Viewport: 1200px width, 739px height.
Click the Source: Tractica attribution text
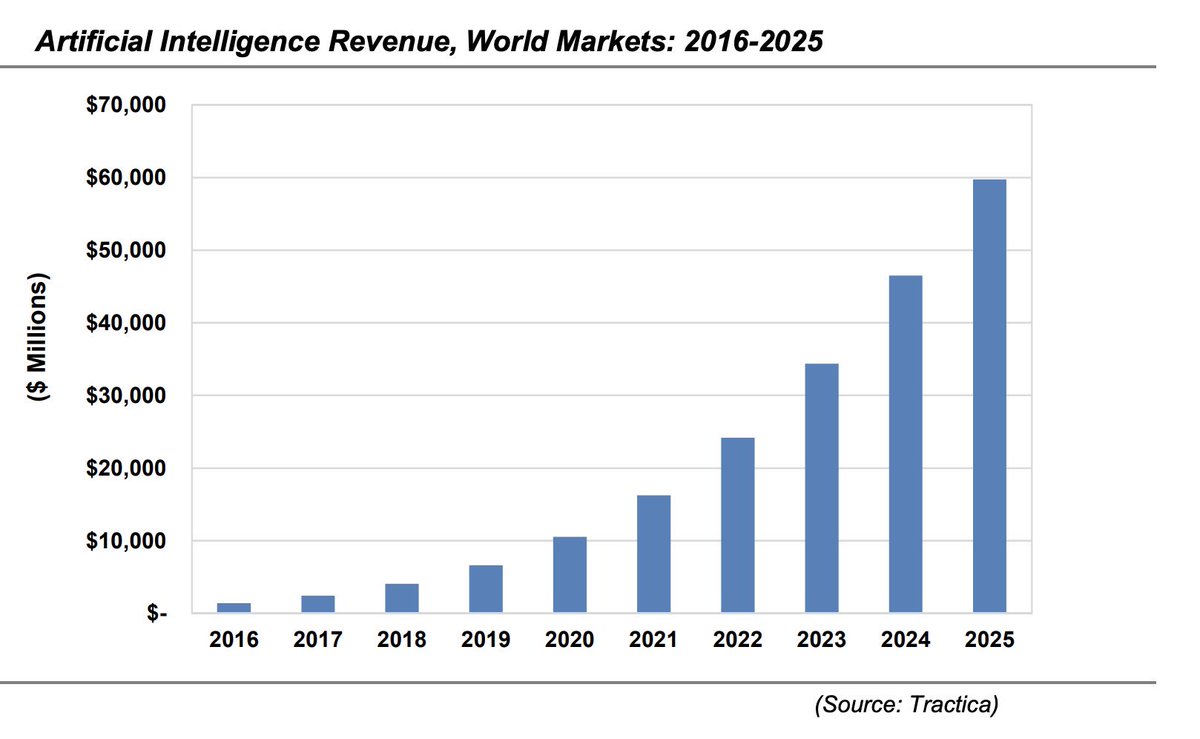coord(906,704)
